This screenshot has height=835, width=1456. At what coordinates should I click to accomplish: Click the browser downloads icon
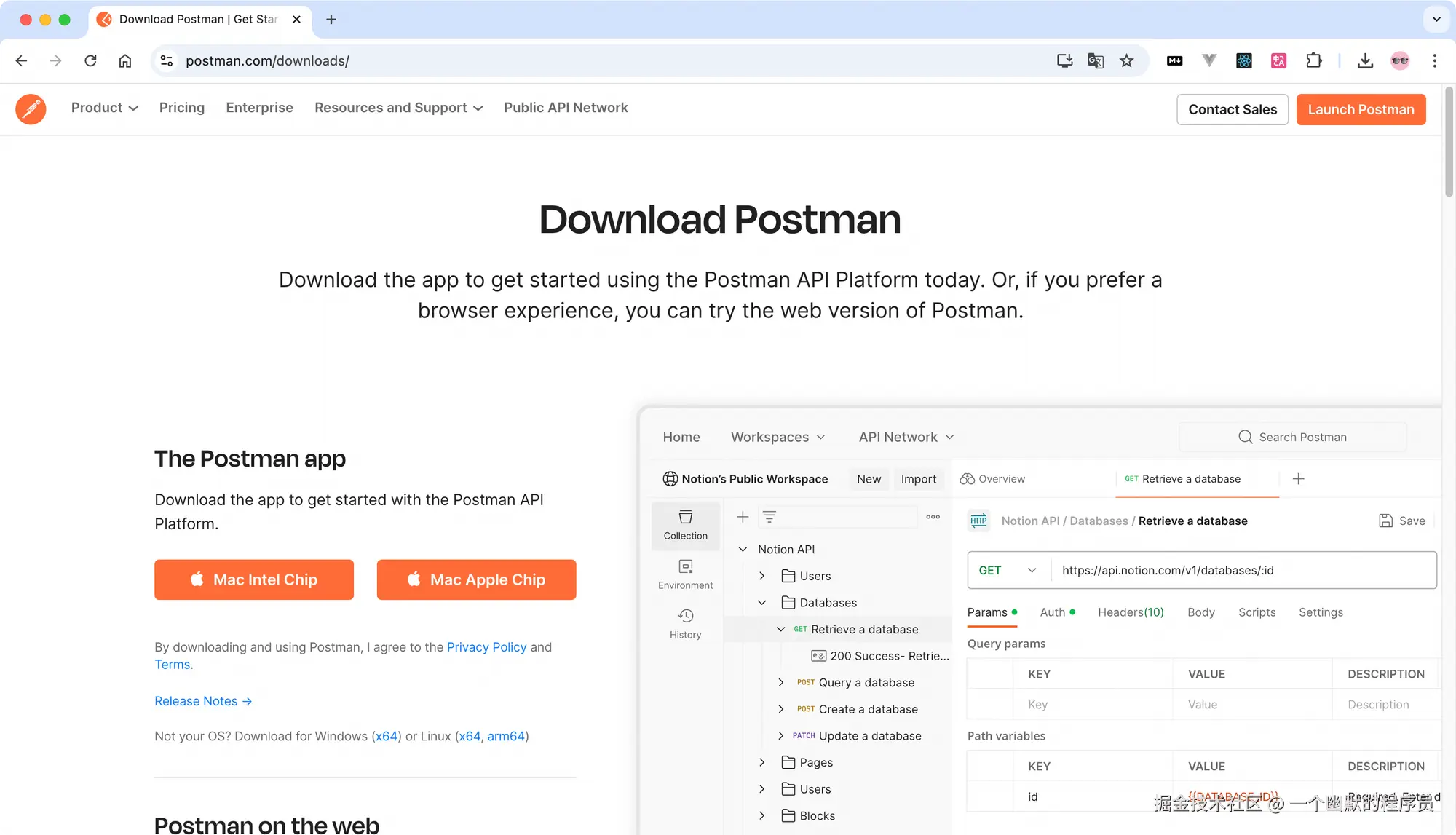click(1365, 60)
